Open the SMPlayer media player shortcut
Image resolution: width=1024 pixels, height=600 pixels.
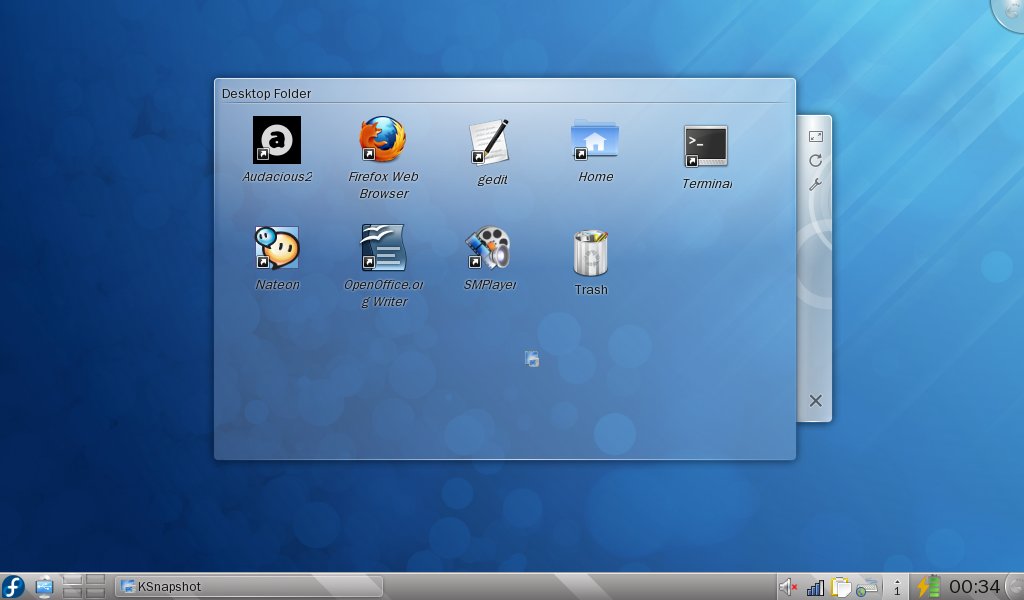pos(488,247)
